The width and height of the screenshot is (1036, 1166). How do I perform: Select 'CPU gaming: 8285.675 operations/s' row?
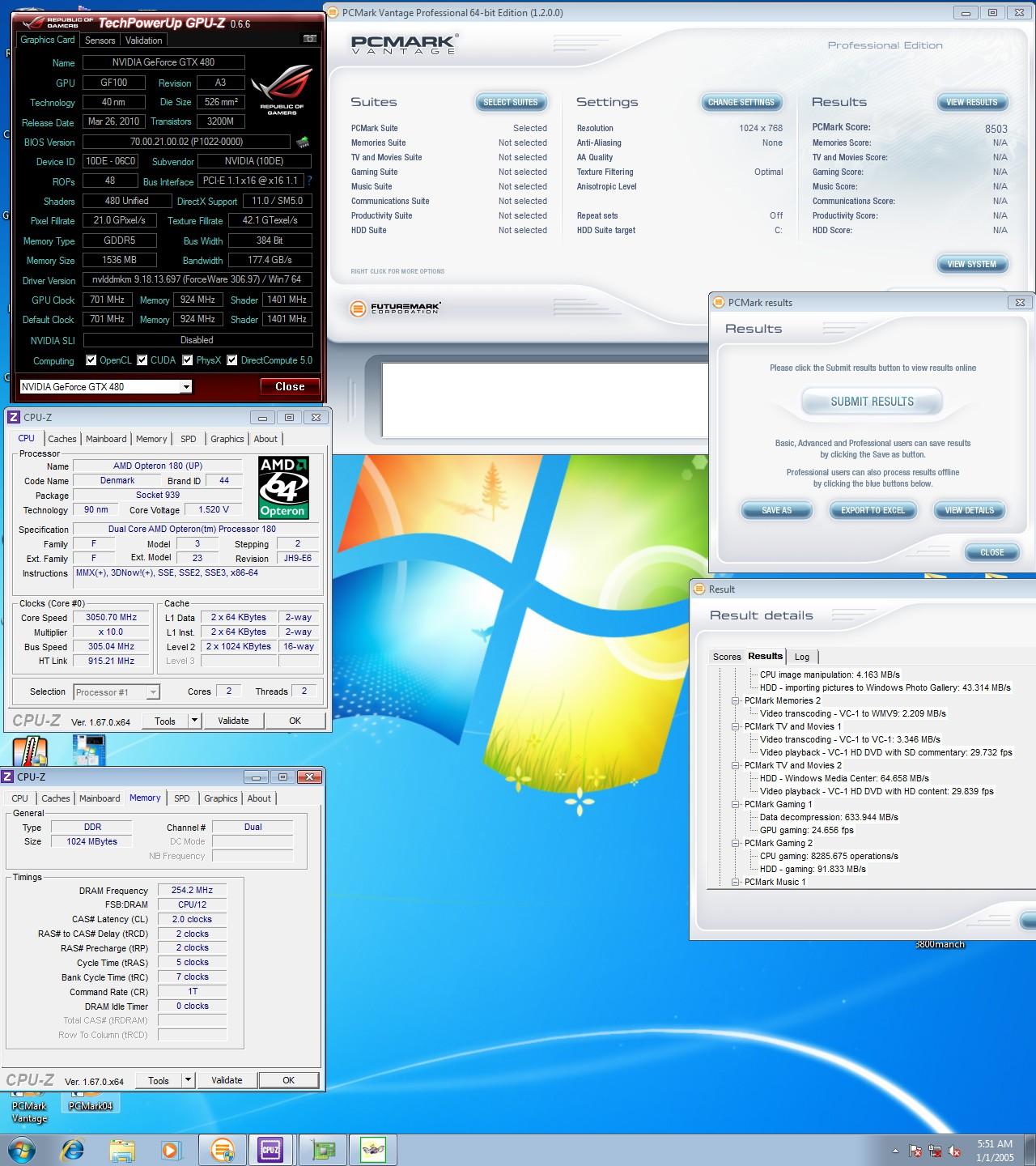[829, 856]
